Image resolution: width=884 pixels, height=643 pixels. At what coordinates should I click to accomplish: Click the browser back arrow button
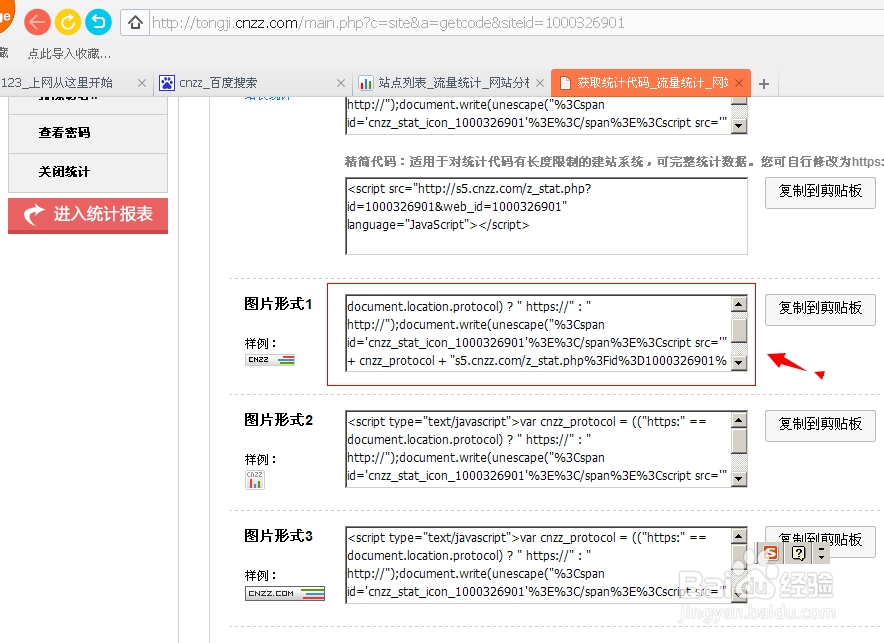(x=37, y=23)
